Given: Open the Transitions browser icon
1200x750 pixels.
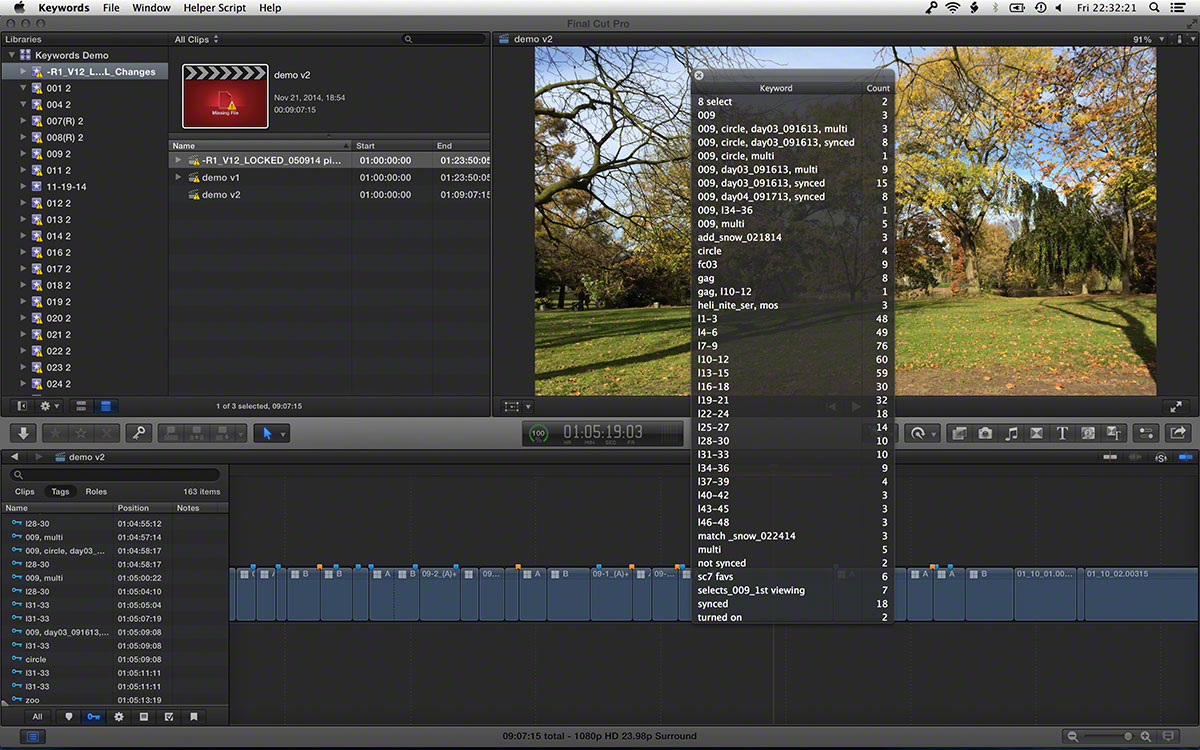Looking at the screenshot, I should (1037, 433).
